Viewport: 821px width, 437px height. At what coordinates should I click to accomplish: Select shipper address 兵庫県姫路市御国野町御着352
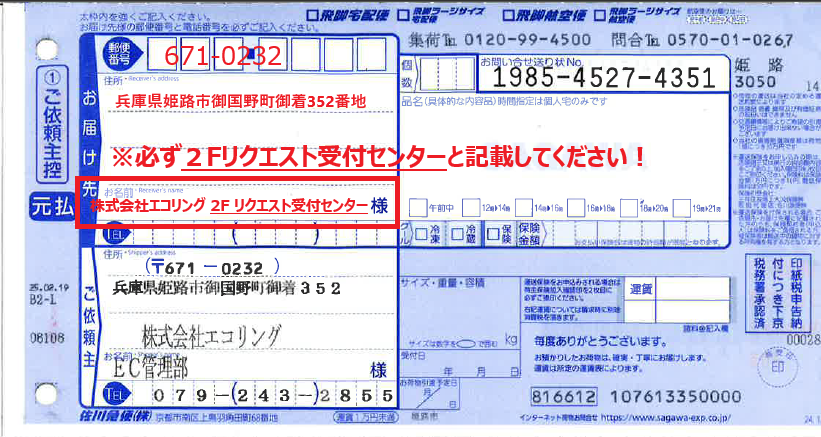pos(227,288)
